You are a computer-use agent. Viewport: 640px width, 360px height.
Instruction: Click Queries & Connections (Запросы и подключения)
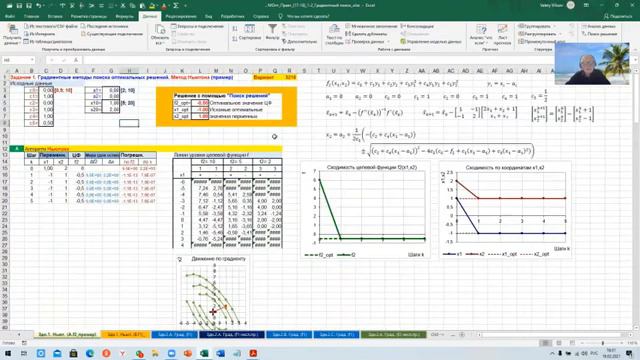[x=198, y=26]
